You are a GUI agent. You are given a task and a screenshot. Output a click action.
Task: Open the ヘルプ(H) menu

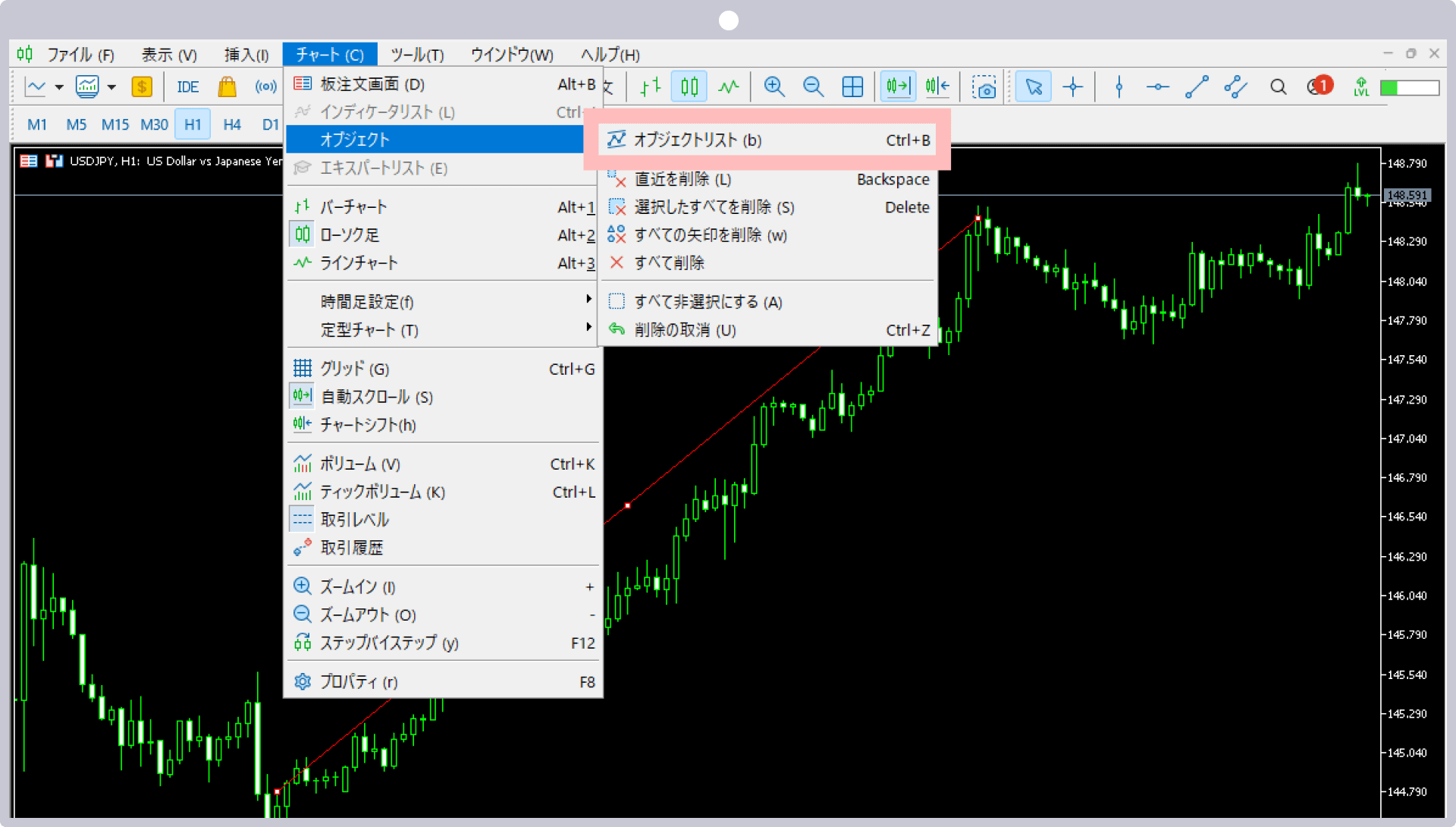click(x=610, y=55)
